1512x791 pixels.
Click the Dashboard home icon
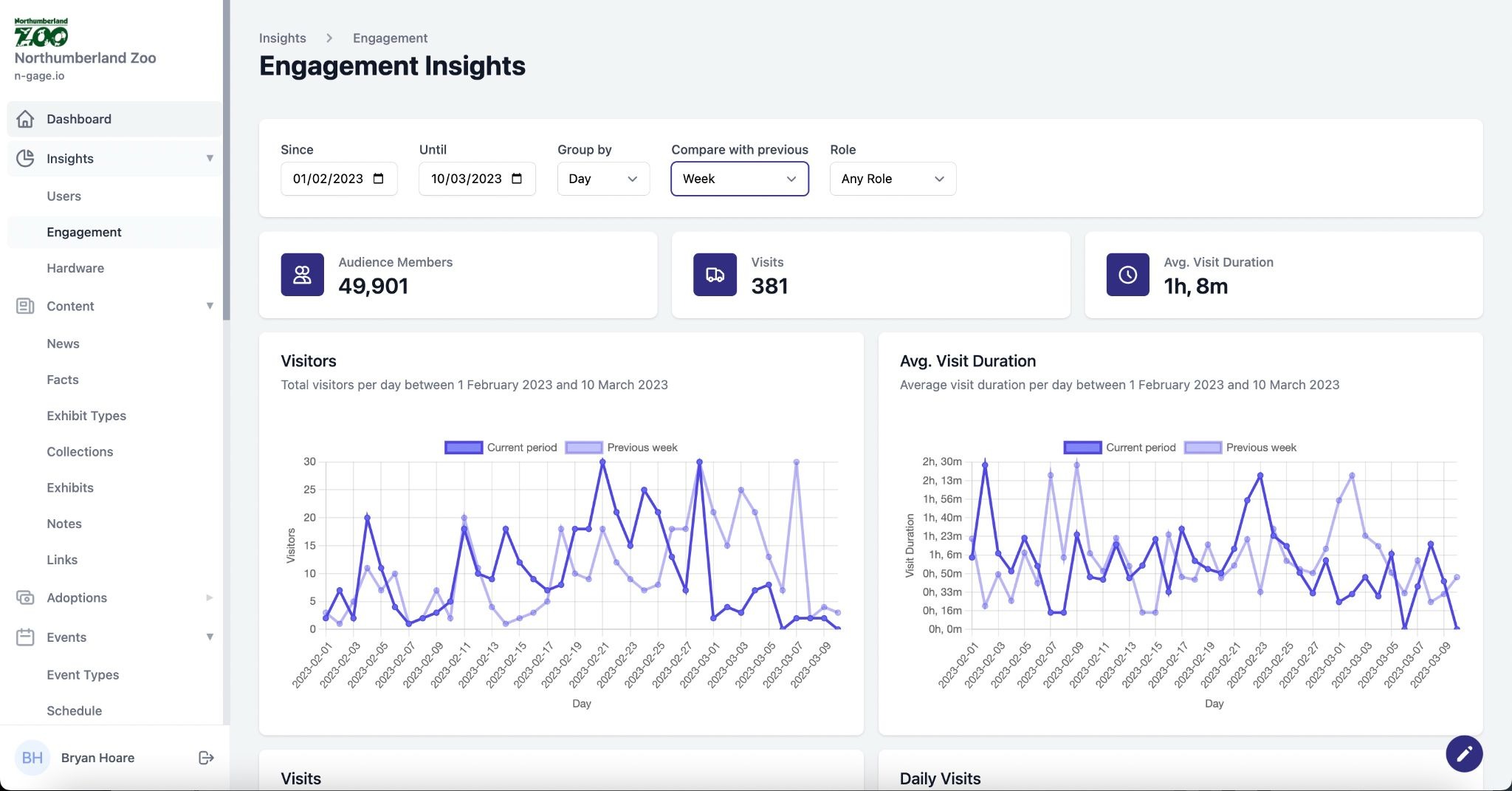point(25,119)
